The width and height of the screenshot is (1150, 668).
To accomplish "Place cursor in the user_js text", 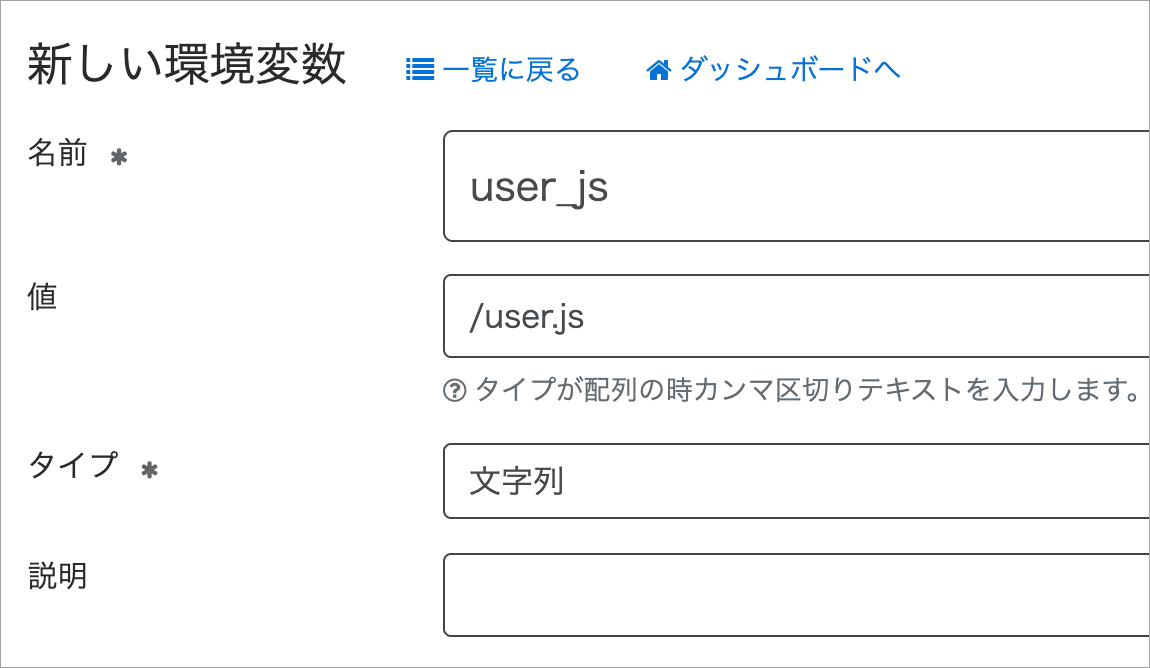I will coord(539,188).
